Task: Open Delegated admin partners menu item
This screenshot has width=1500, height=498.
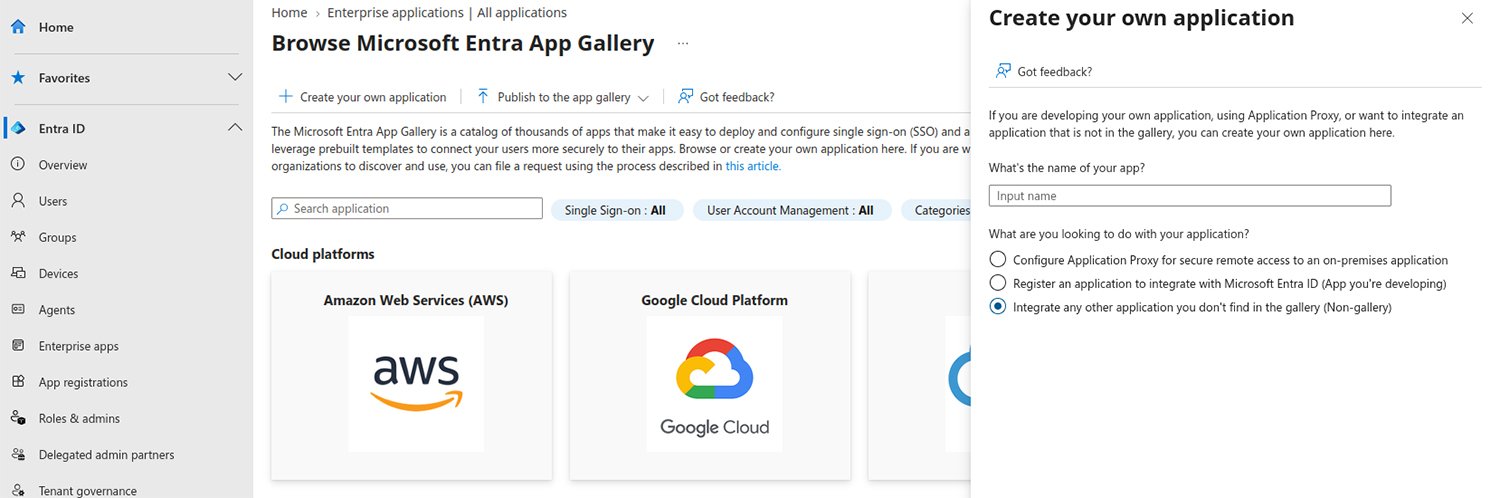Action: (x=107, y=455)
